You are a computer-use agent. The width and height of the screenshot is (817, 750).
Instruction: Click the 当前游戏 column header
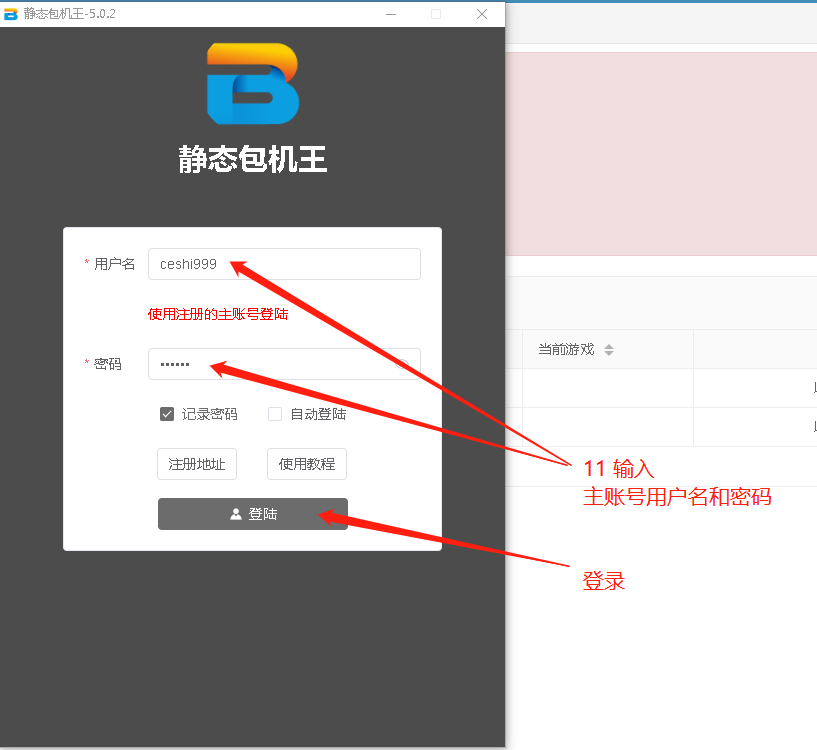point(566,349)
